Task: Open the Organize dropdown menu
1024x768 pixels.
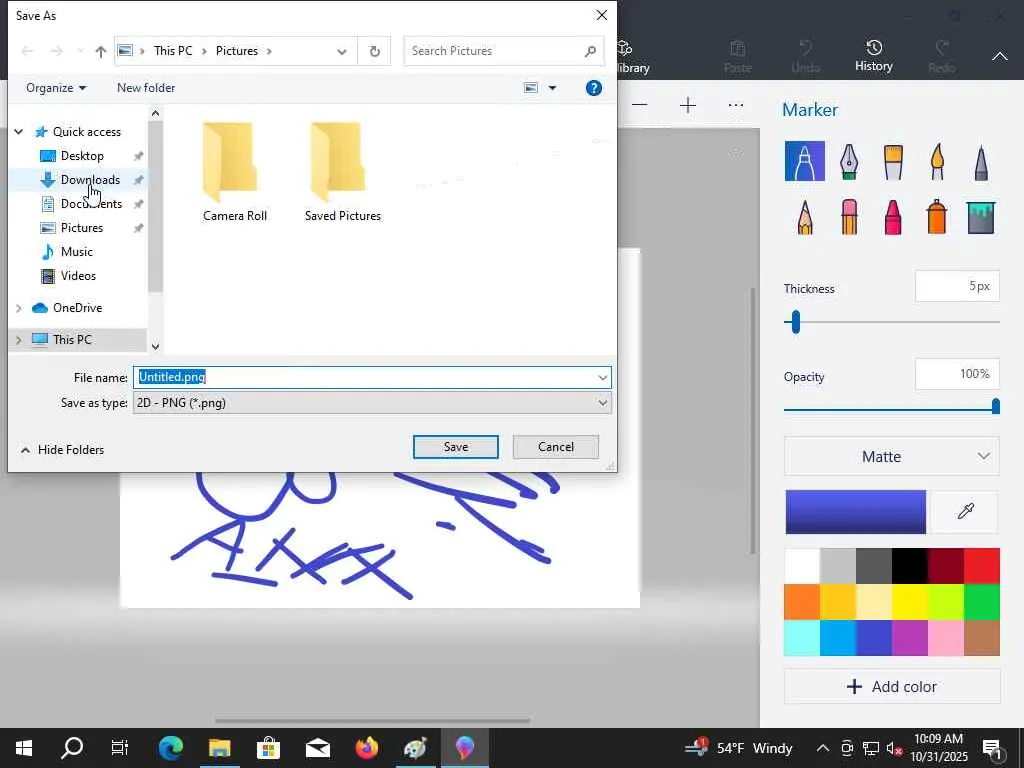Action: click(56, 88)
